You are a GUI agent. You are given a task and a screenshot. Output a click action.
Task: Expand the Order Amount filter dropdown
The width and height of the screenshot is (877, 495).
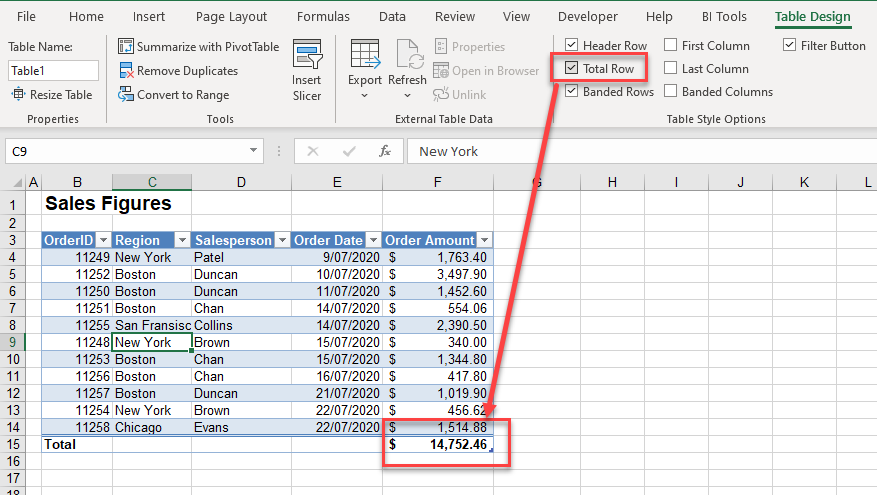(484, 240)
